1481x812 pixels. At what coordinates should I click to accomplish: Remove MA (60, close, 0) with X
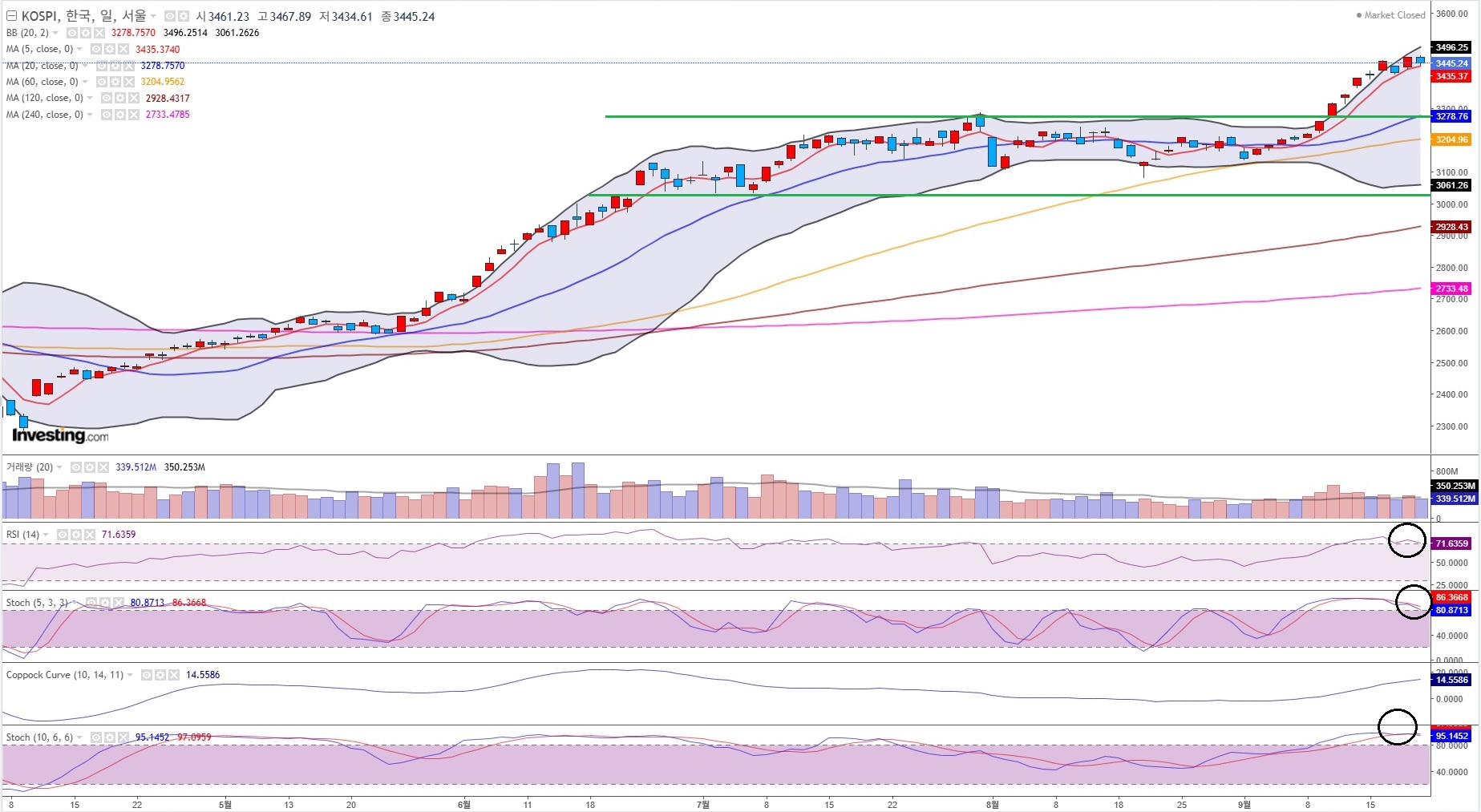click(129, 82)
